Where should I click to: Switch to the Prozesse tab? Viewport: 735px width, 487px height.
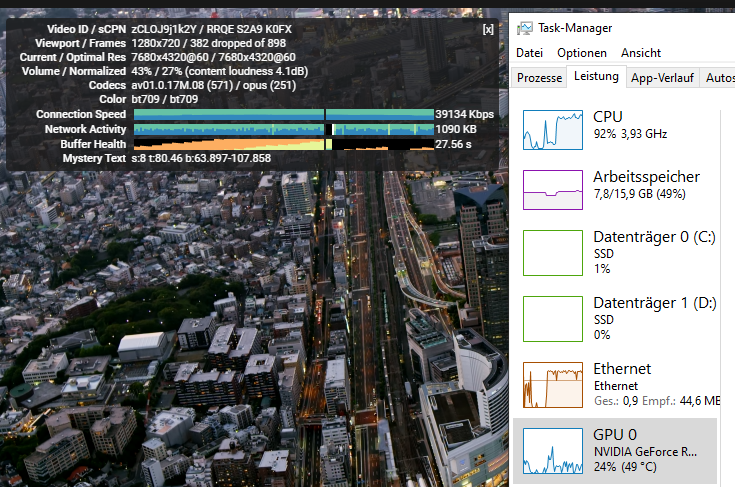539,78
